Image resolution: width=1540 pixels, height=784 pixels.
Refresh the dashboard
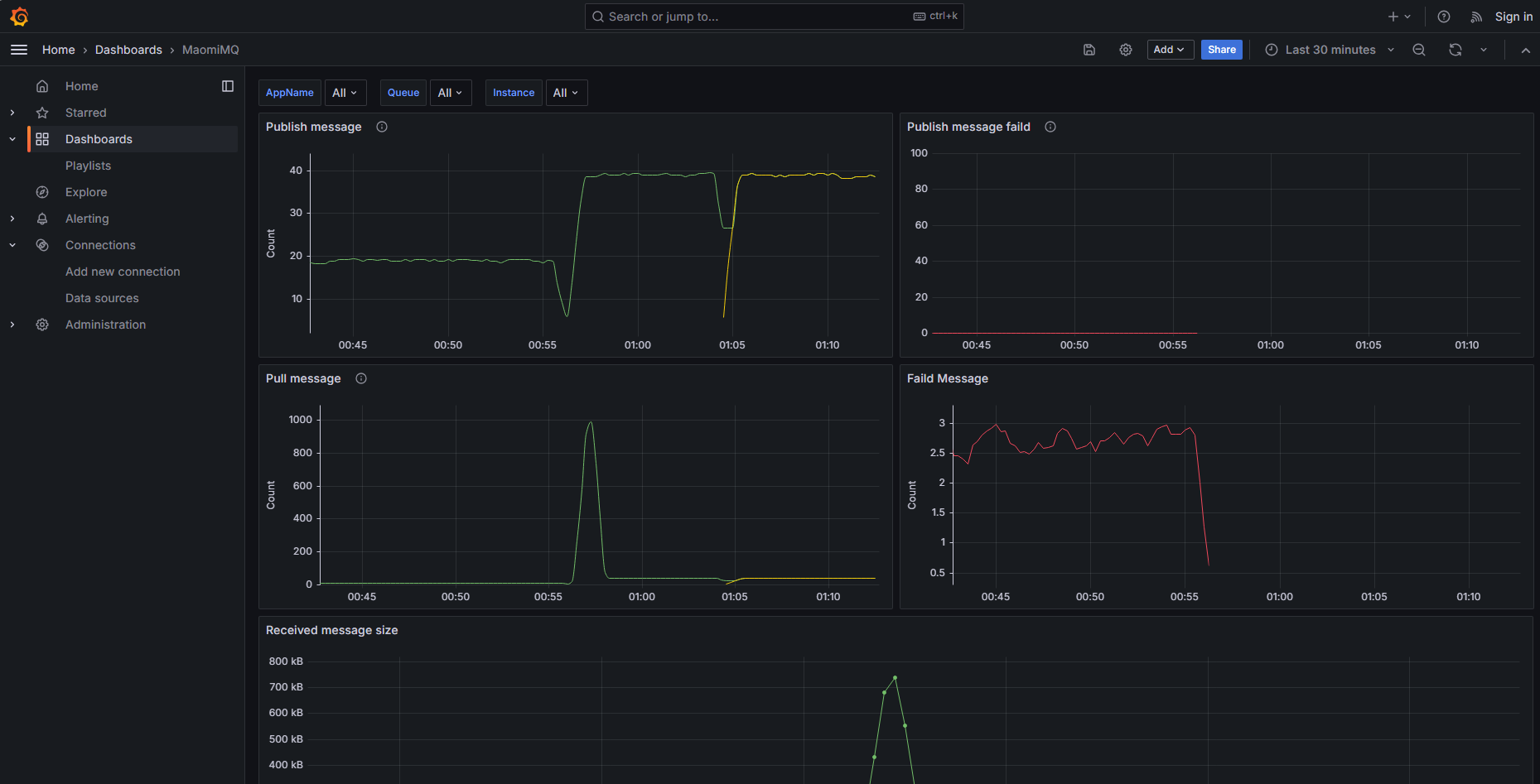click(1456, 50)
